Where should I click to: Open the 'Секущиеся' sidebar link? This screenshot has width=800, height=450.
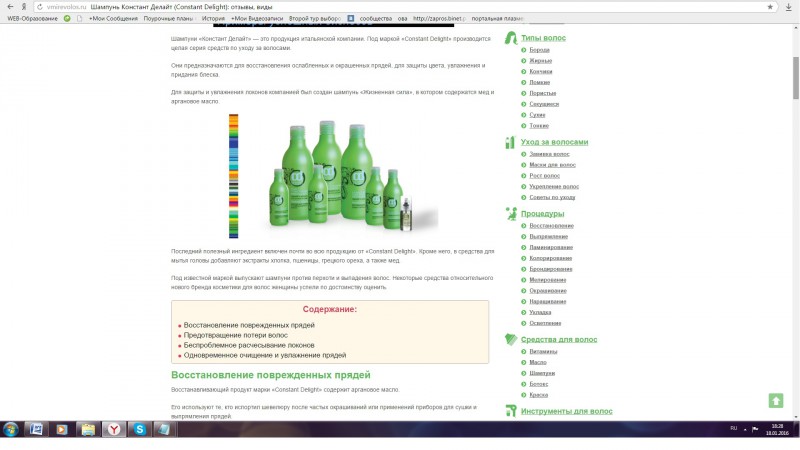(x=544, y=104)
